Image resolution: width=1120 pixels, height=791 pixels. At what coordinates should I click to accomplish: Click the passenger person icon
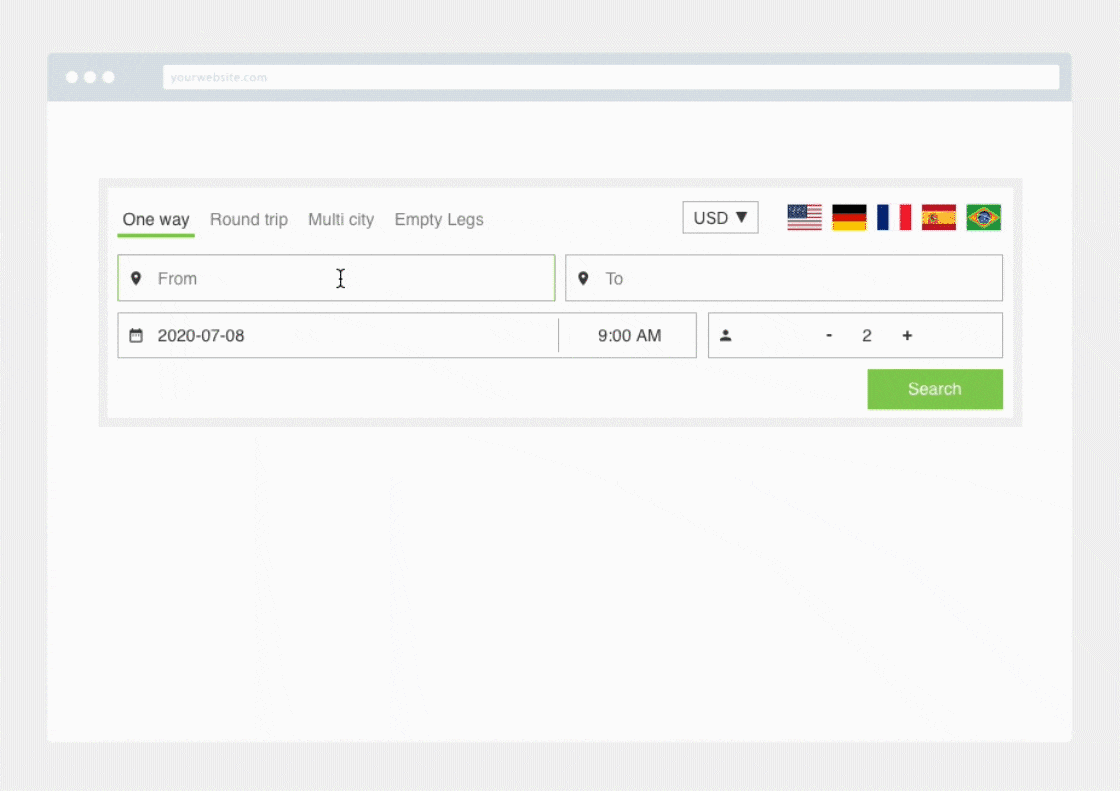point(726,336)
